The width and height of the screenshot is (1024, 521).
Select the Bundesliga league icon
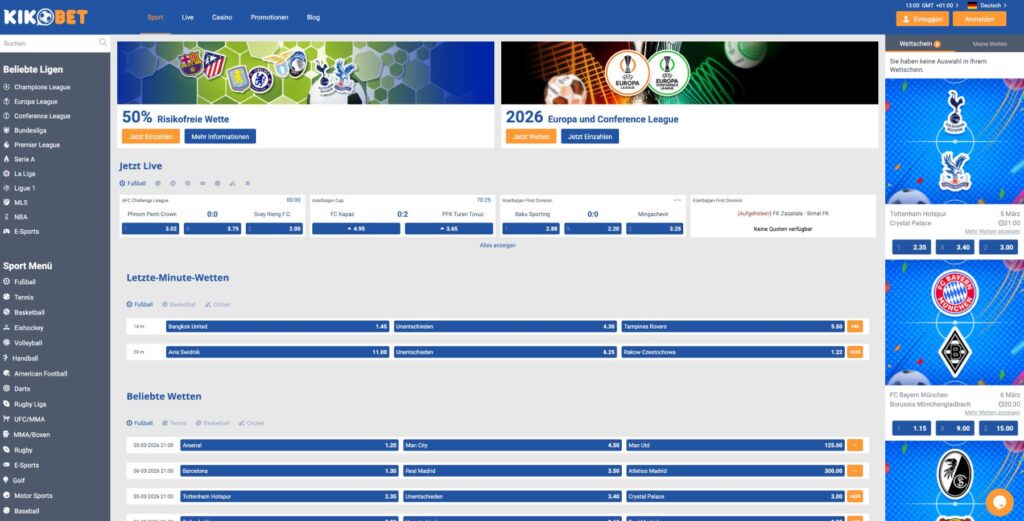7,130
